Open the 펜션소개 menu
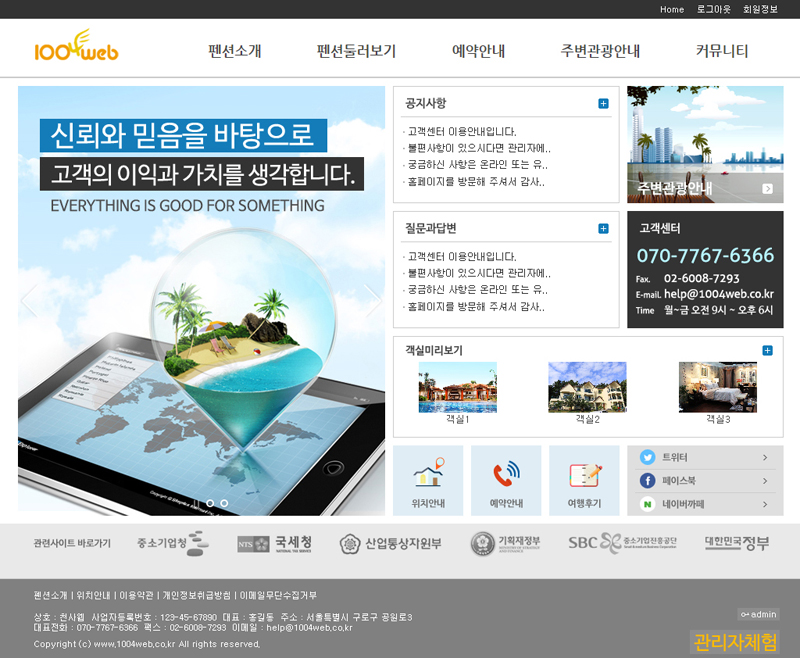 (235, 51)
